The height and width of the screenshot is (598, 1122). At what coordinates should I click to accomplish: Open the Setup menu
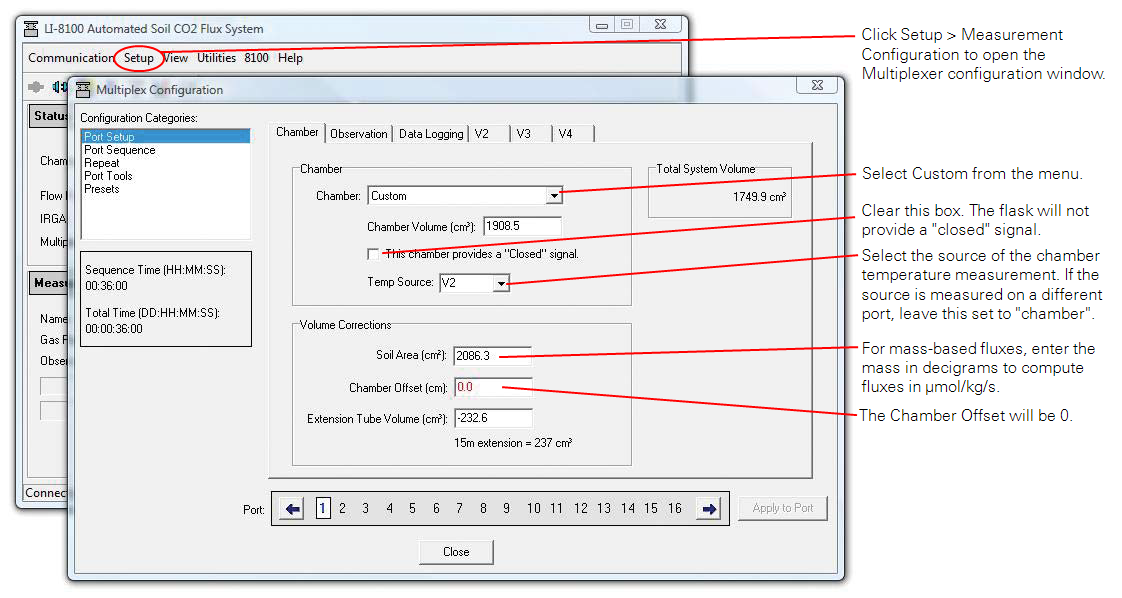tap(138, 58)
